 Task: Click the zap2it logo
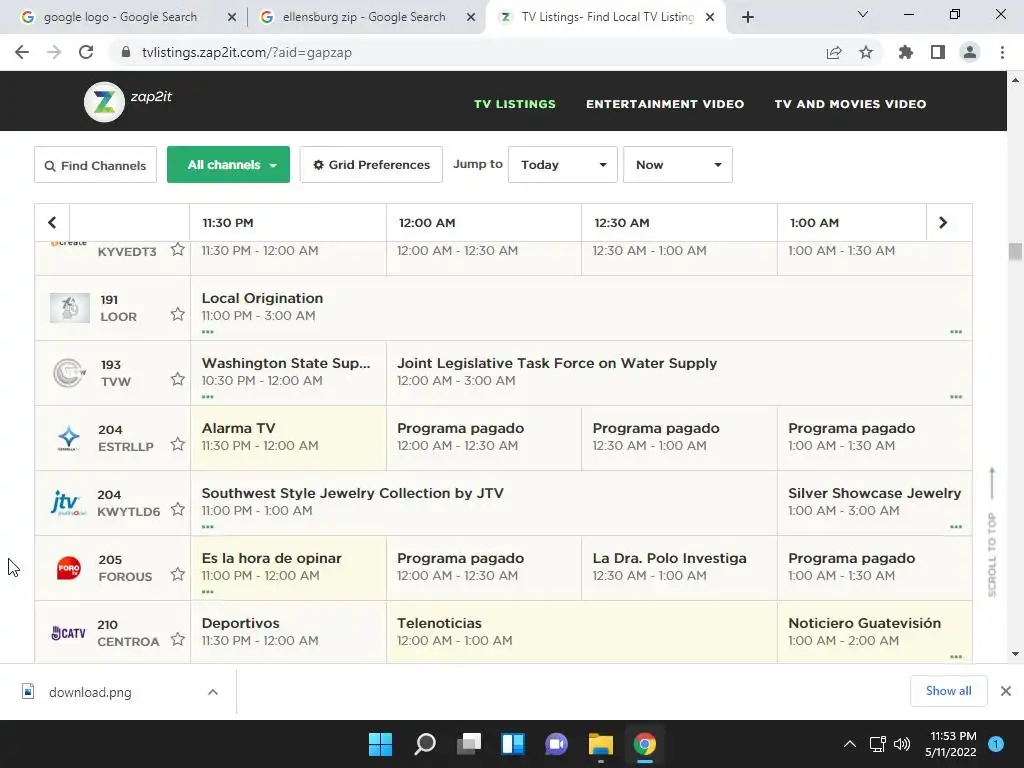pos(128,101)
